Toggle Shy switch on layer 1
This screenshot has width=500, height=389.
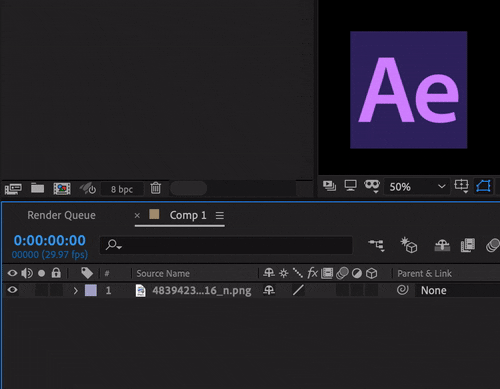pos(269,290)
